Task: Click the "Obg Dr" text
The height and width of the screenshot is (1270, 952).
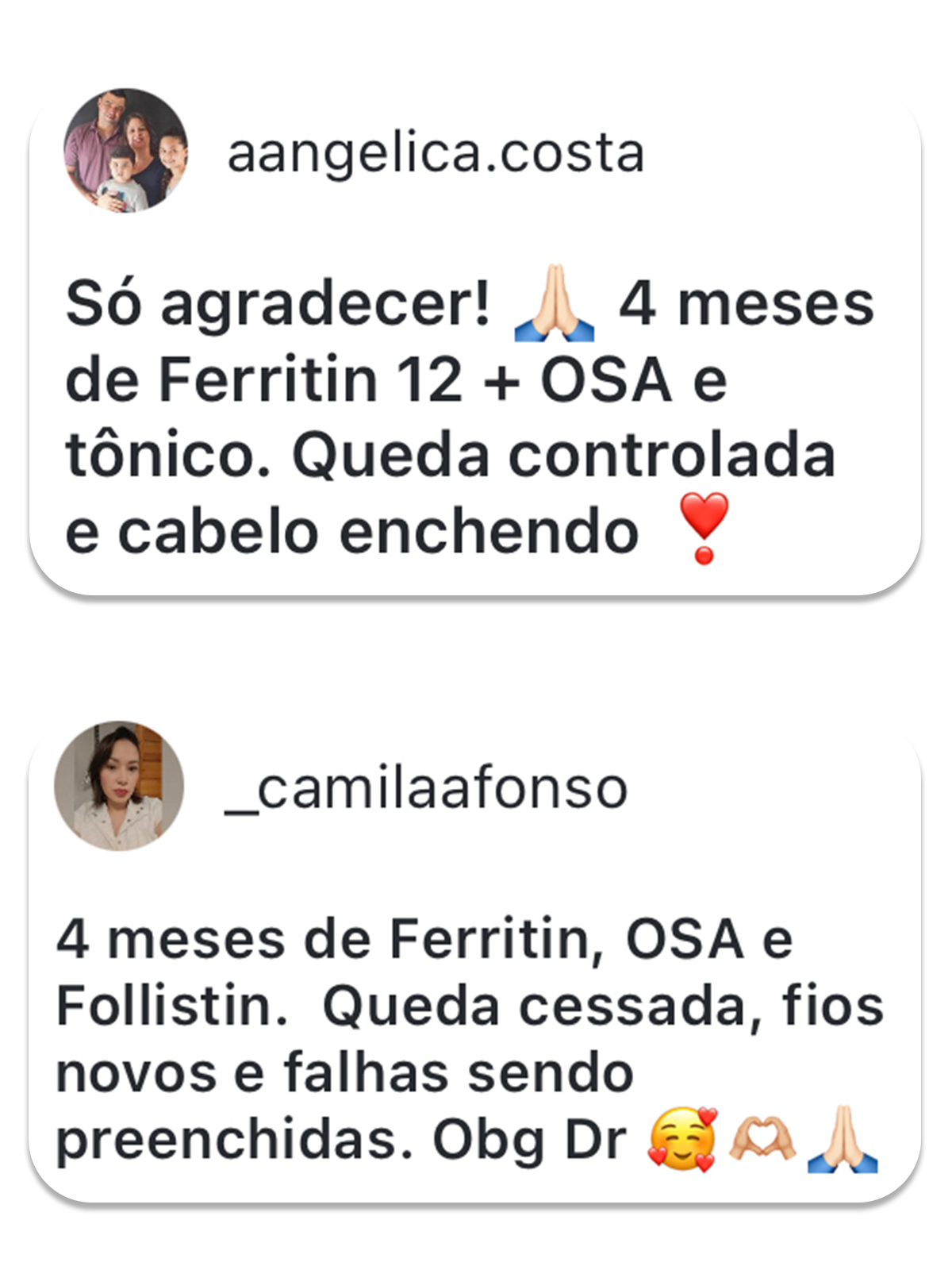Action: [530, 1141]
